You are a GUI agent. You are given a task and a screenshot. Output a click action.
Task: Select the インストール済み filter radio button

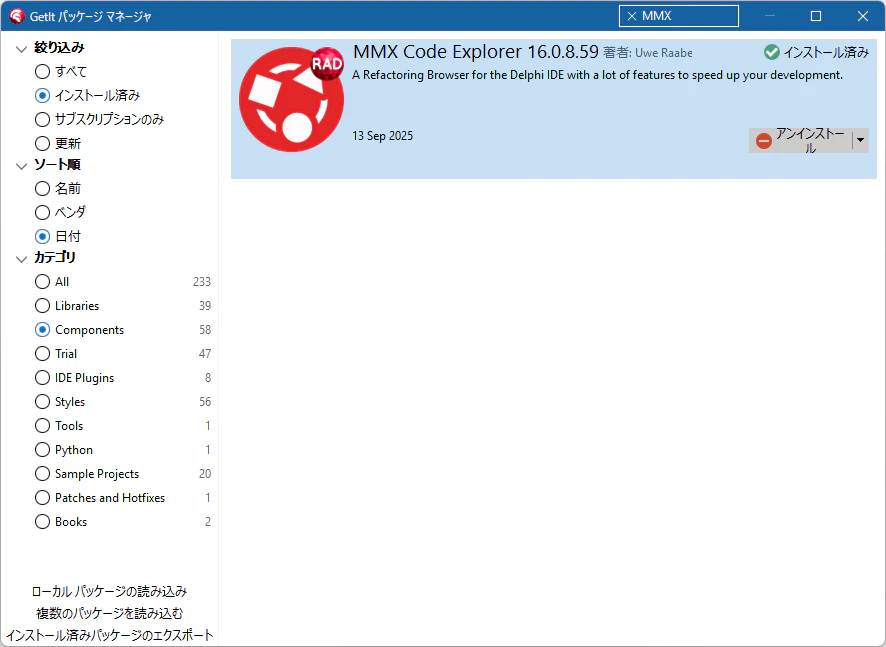(42, 95)
